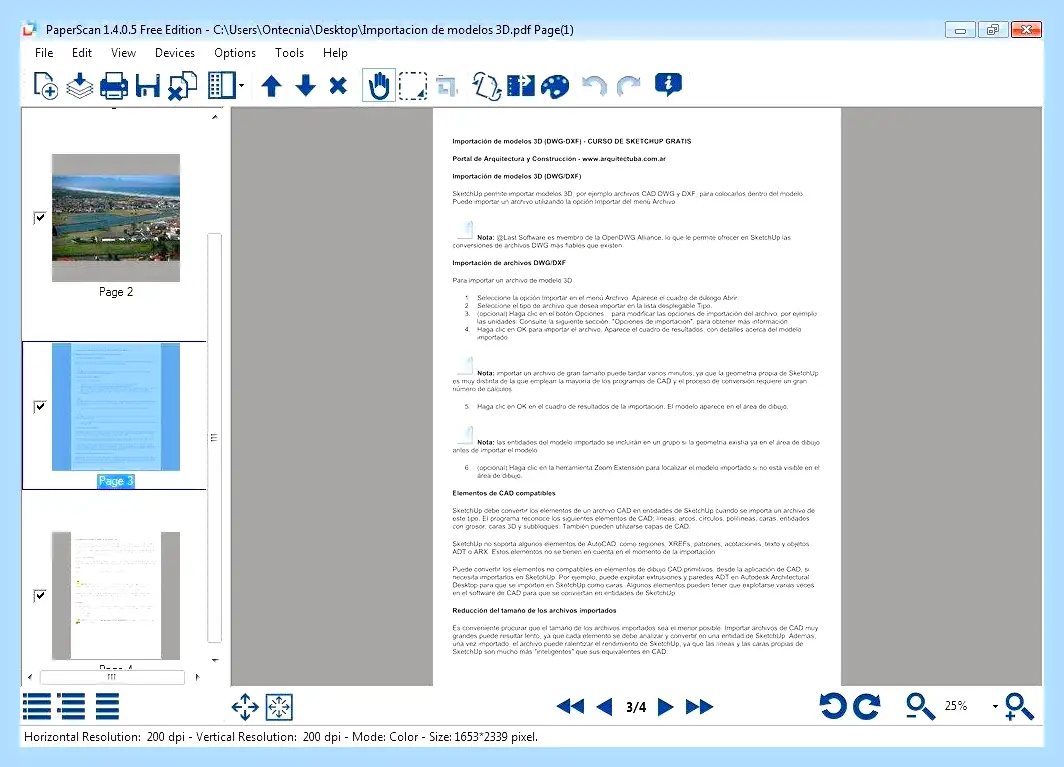Screen dimensions: 1064x767
Task: Uncheck the Page 2 checkbox
Action: pyautogui.click(x=40, y=217)
